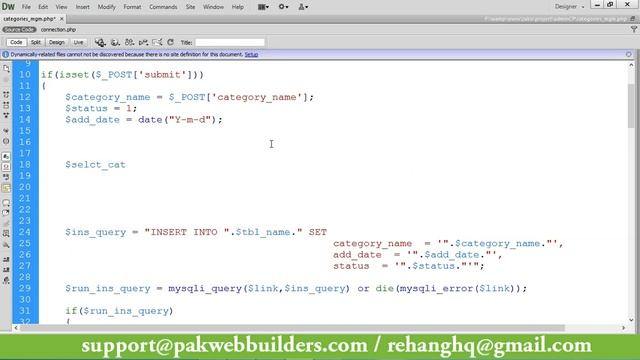Open the workspace Layout dropdown
This screenshot has height=360, width=640.
coord(263,7)
